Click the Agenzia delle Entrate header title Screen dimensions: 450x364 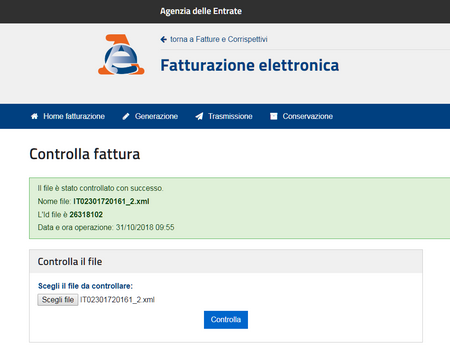pyautogui.click(x=201, y=11)
